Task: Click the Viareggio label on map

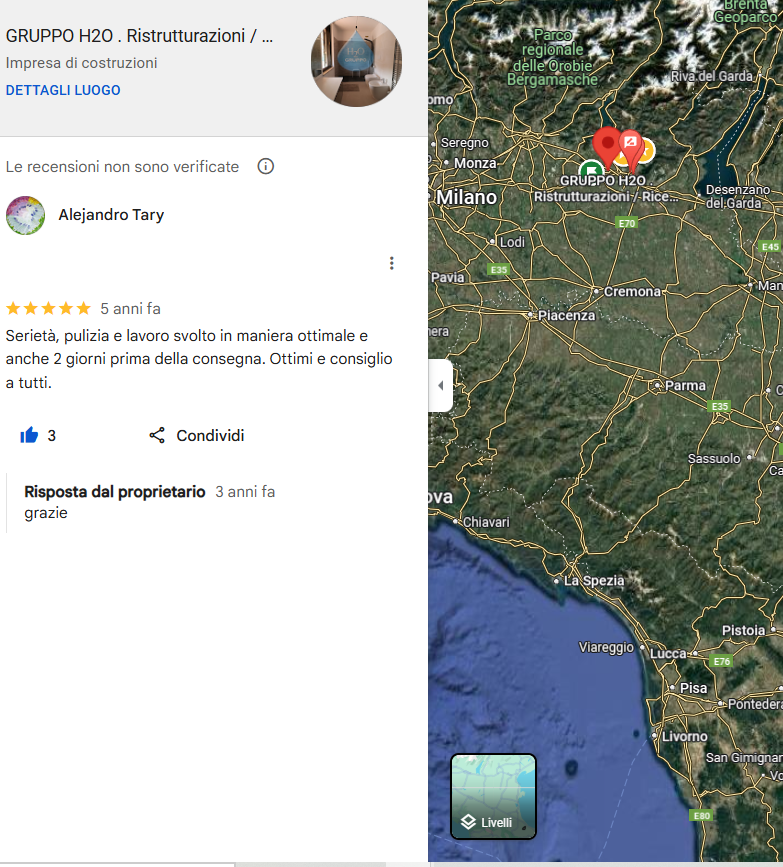Action: click(x=606, y=647)
